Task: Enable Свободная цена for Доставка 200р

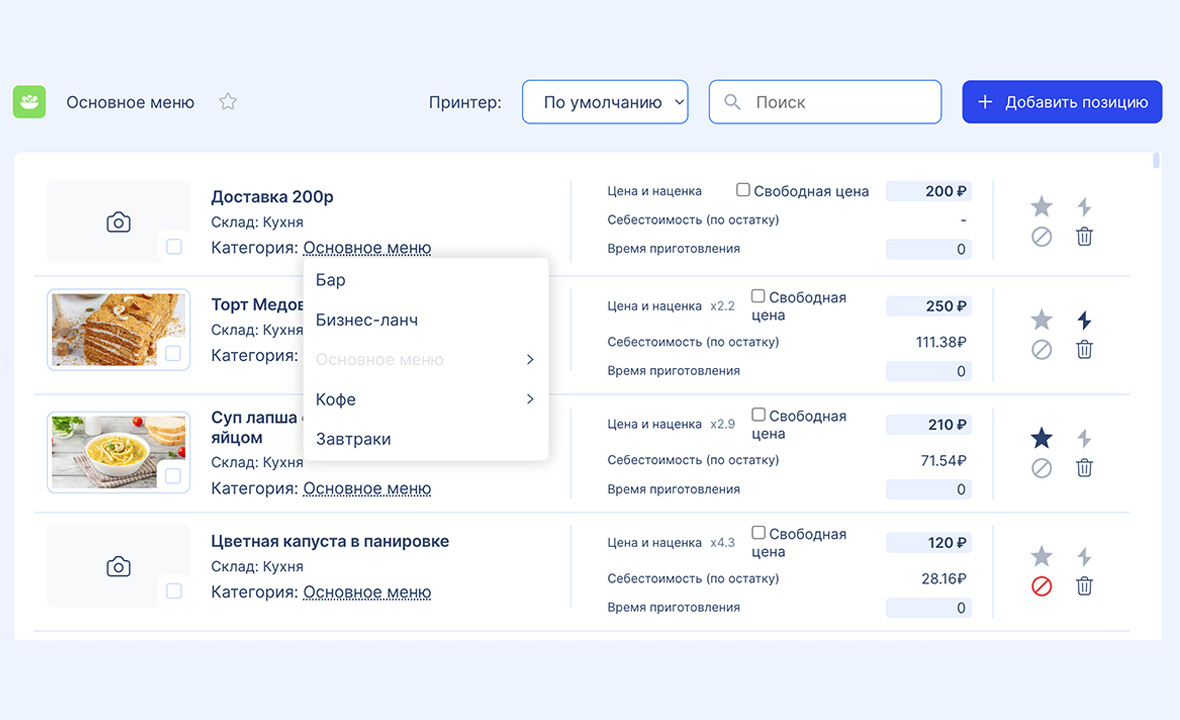Action: point(743,190)
